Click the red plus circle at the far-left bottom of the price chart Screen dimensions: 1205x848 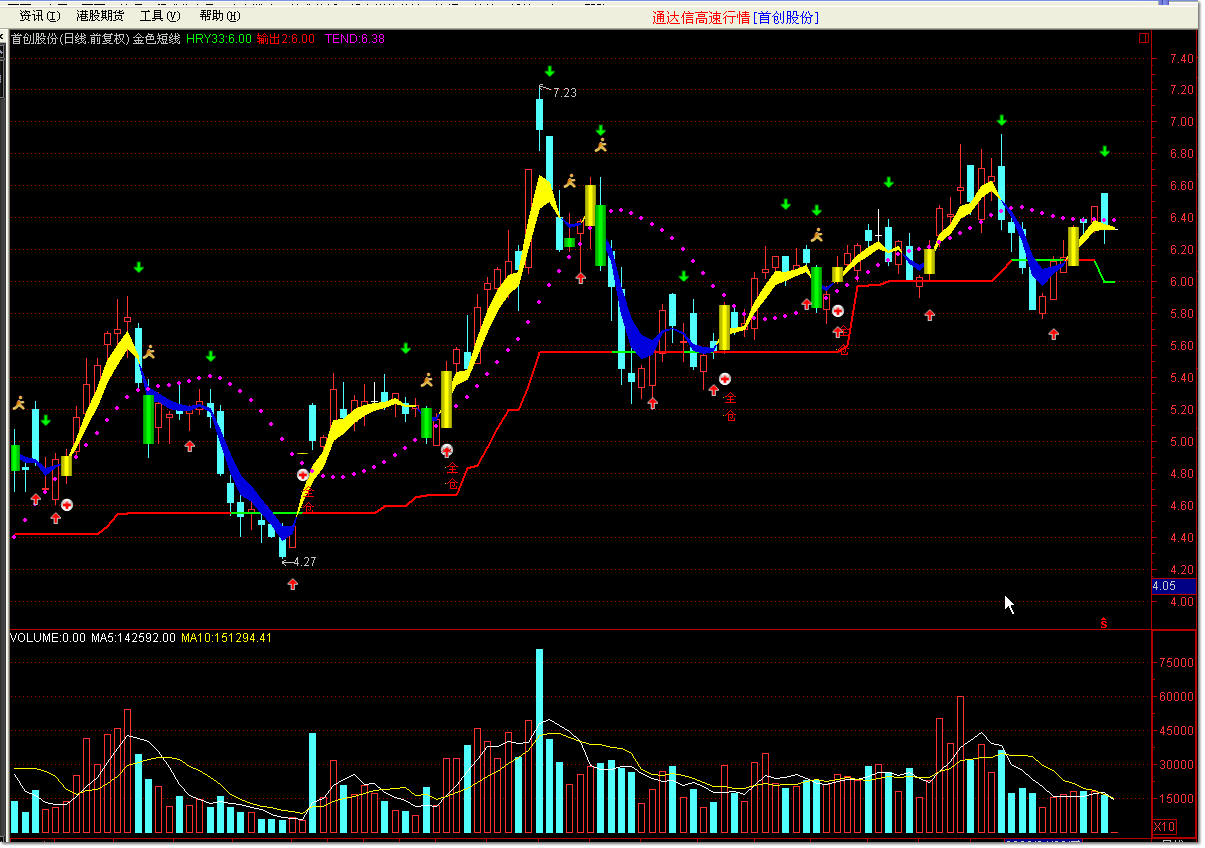point(67,505)
